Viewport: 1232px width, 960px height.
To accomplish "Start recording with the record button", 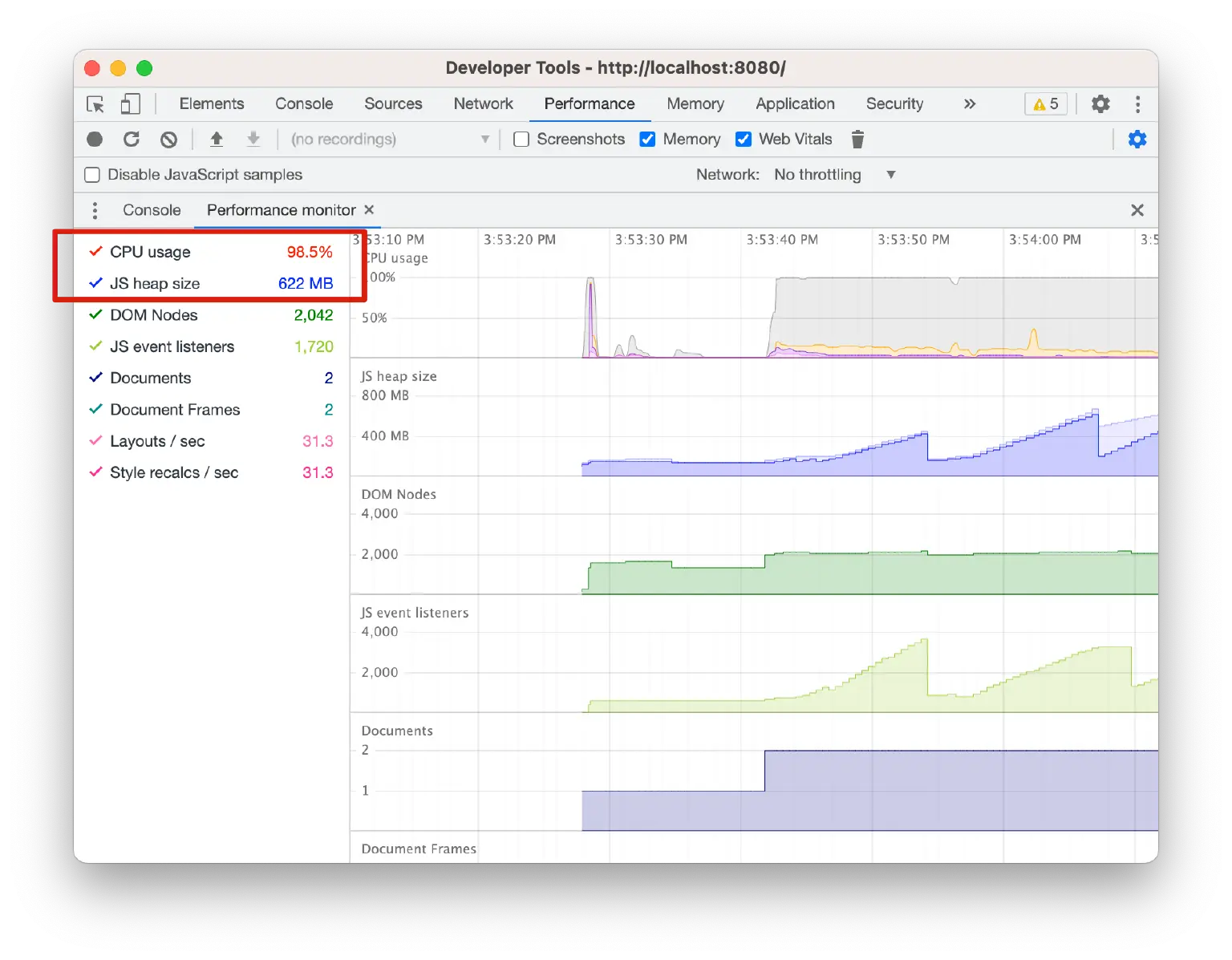I will click(x=95, y=140).
